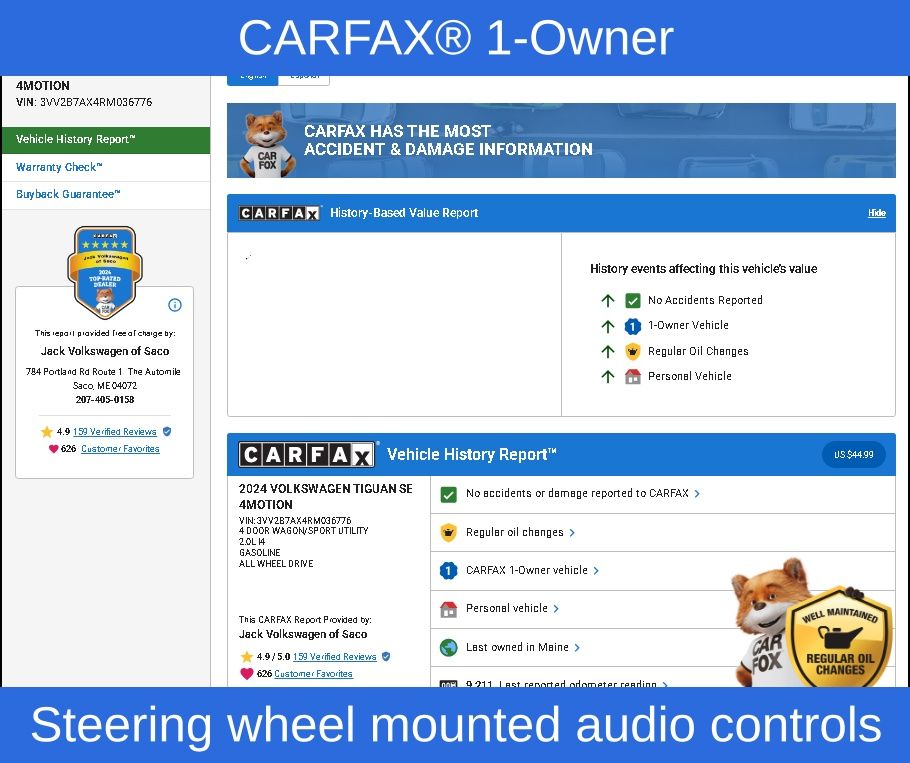
Task: Click the US $44.99 price button
Action: click(x=854, y=454)
